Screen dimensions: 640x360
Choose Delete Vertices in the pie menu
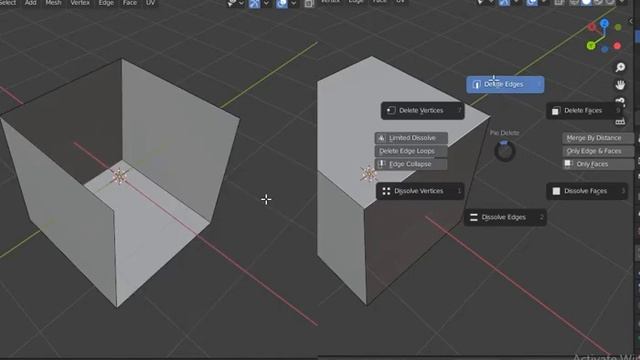pyautogui.click(x=422, y=111)
